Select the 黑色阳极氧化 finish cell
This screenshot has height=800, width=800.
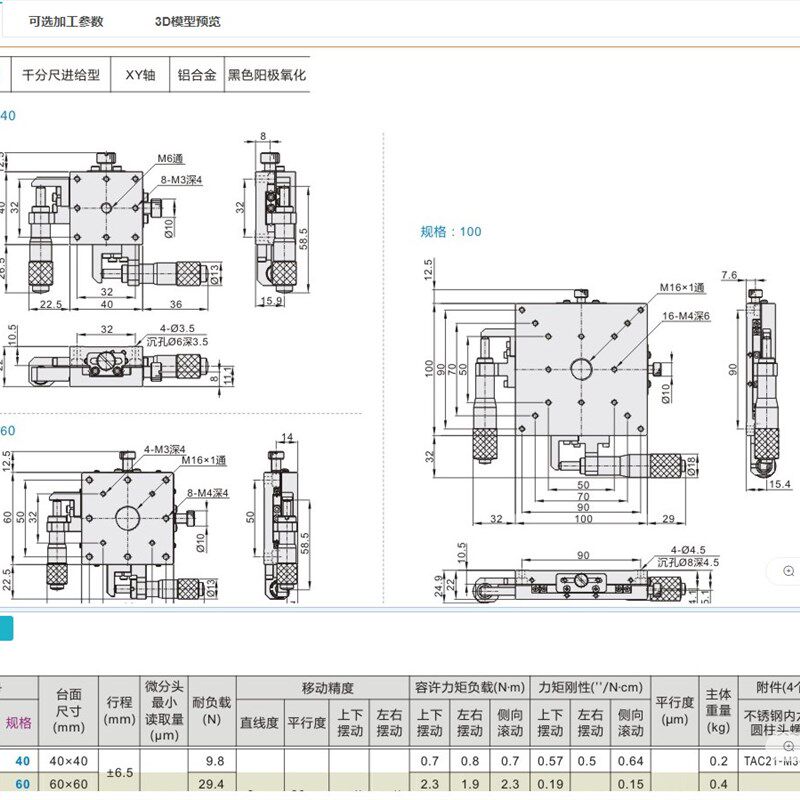coord(267,75)
